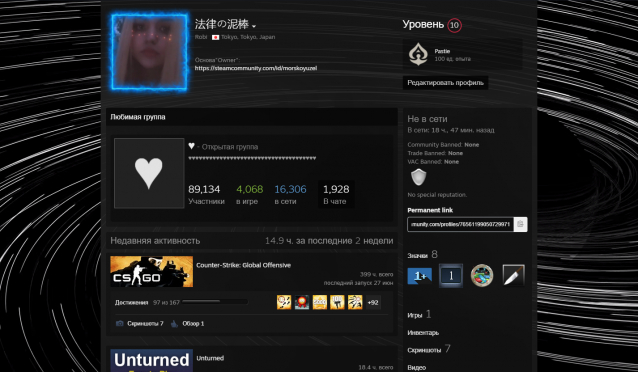Screen dimensions: 638x372
Task: Open the 1+ years of service badge
Action: coord(420,276)
